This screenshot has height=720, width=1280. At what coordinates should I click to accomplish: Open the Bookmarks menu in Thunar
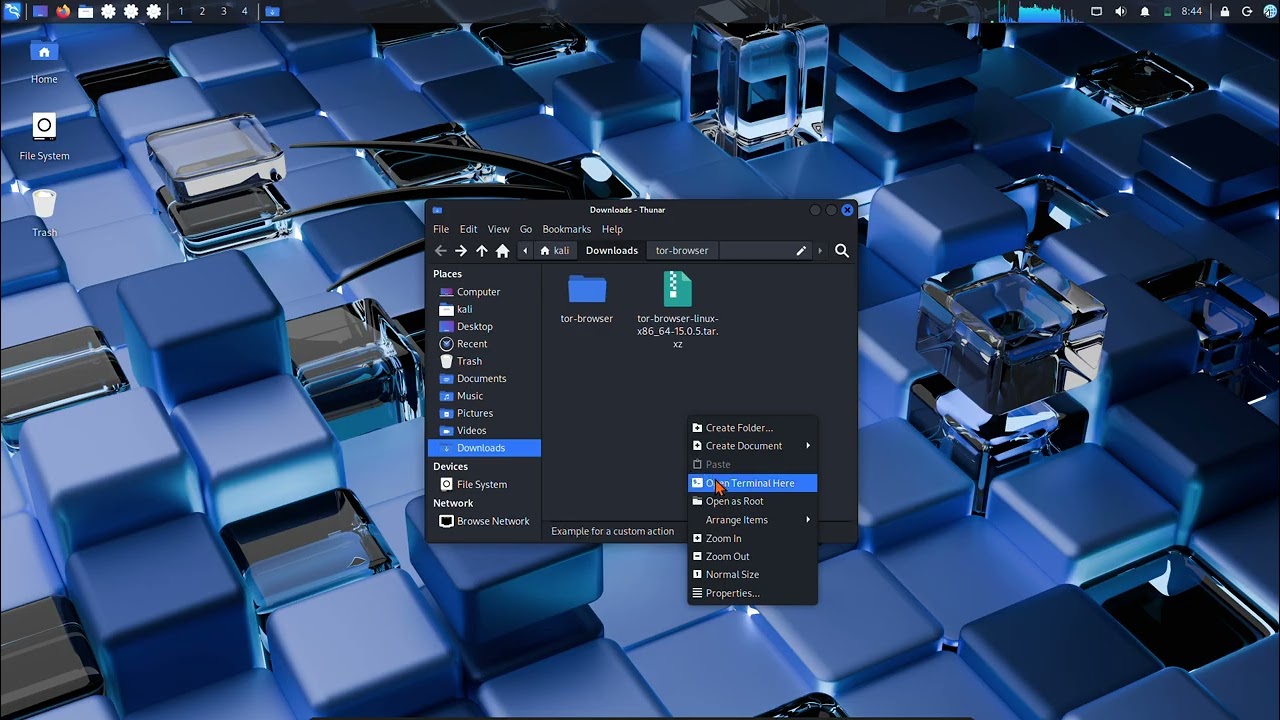(x=567, y=229)
